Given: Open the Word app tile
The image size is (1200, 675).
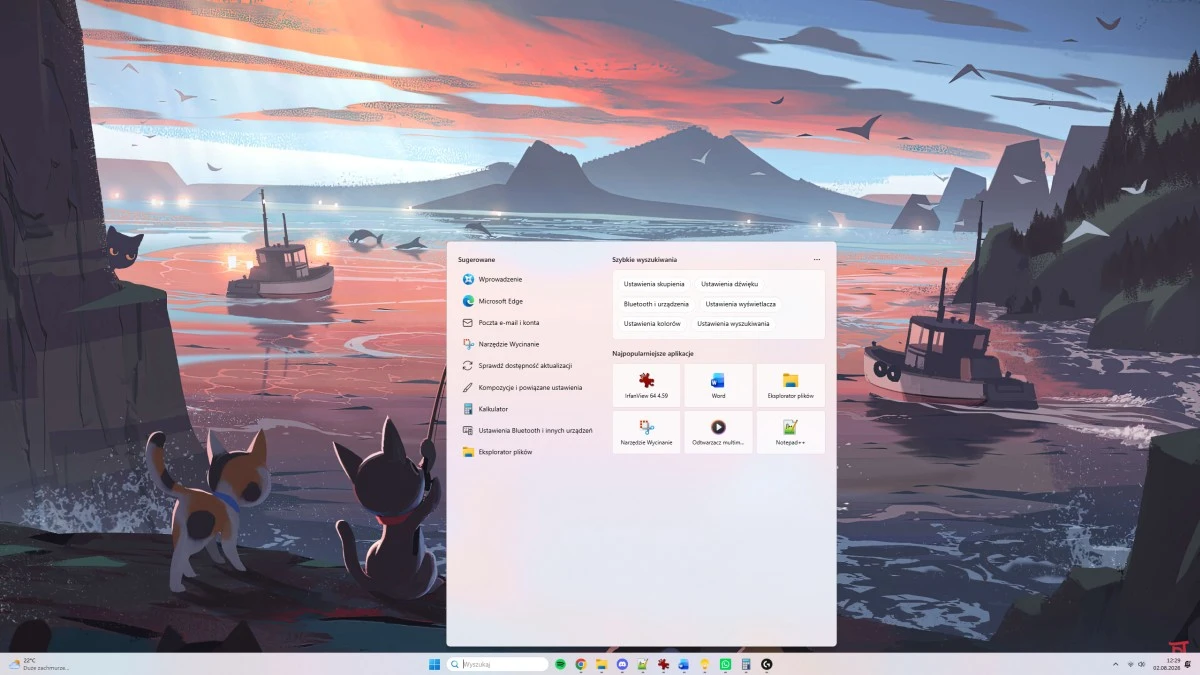Looking at the screenshot, I should [x=718, y=385].
